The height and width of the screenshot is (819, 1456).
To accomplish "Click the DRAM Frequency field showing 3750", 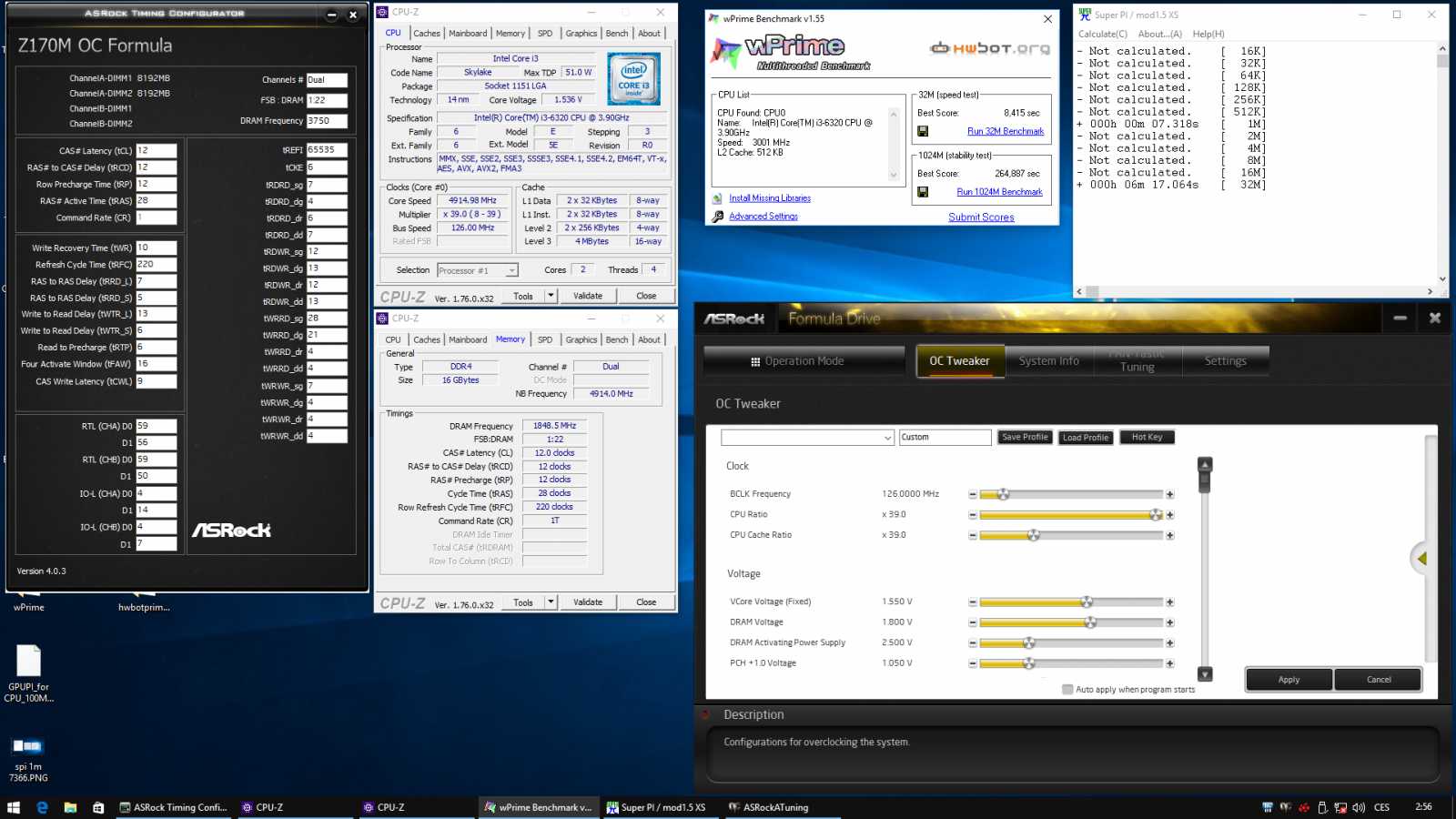I will 327,121.
